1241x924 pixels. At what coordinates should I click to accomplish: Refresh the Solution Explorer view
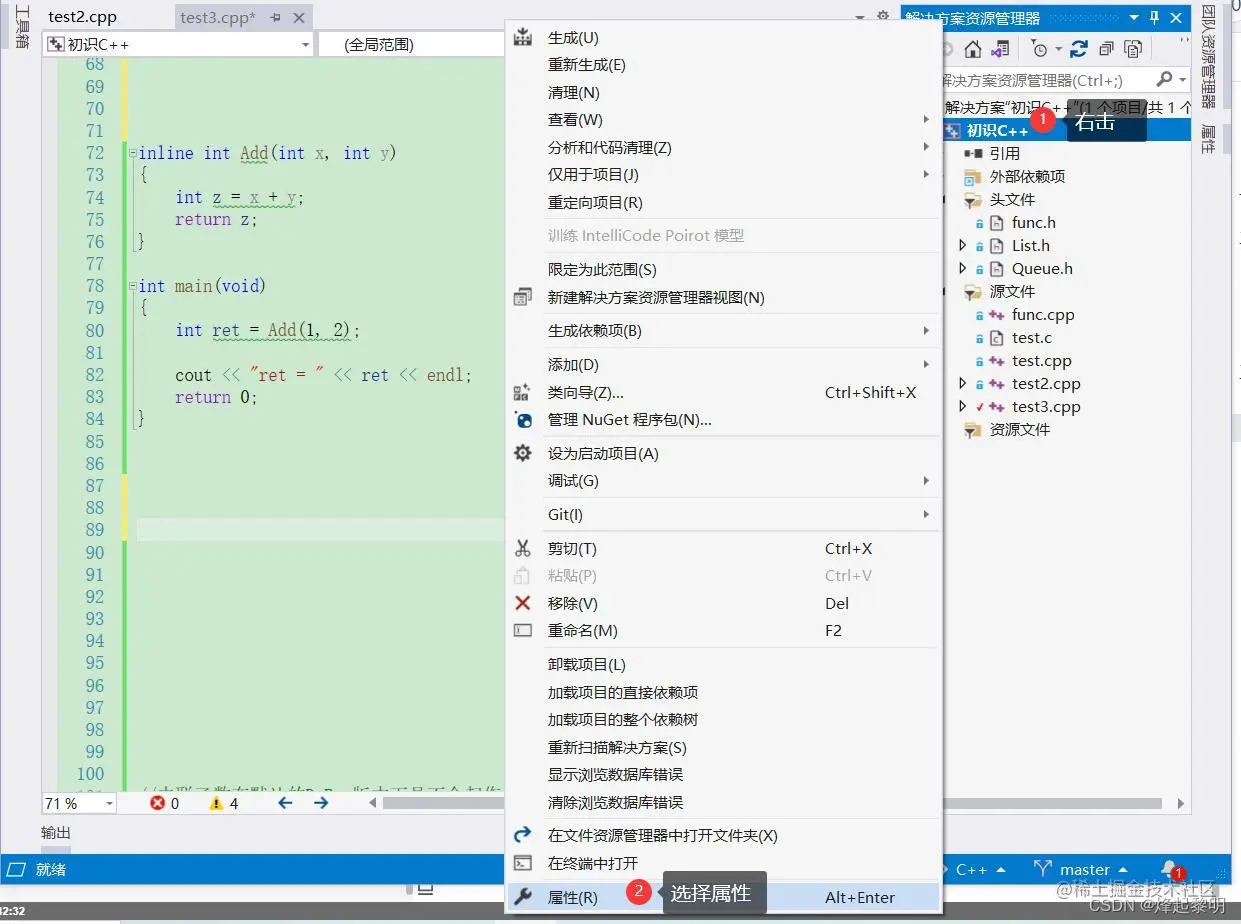(1081, 47)
